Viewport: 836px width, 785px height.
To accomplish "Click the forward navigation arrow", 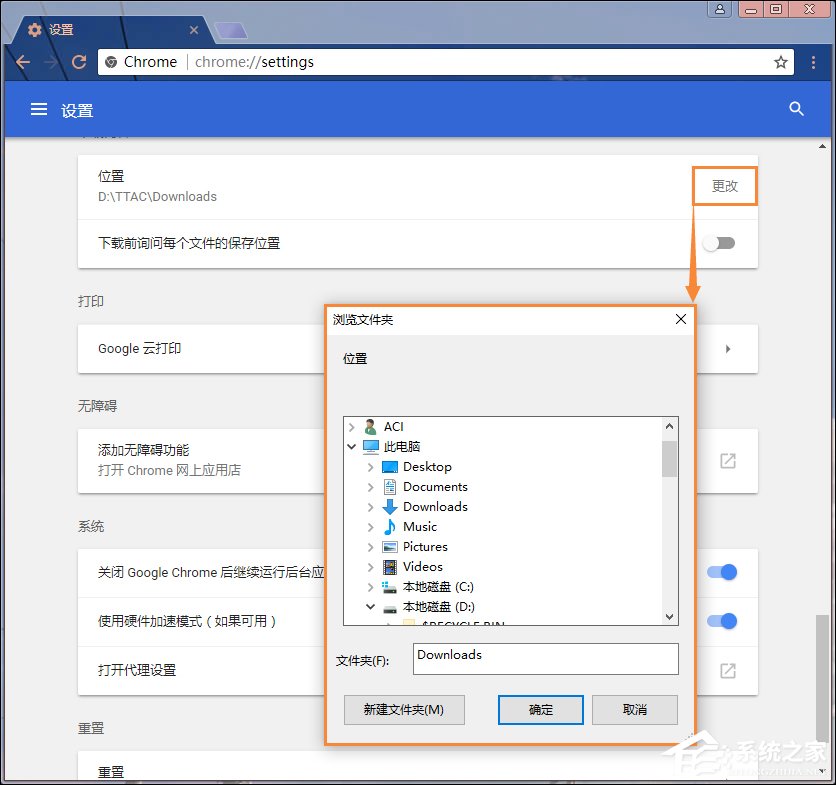I will click(51, 62).
